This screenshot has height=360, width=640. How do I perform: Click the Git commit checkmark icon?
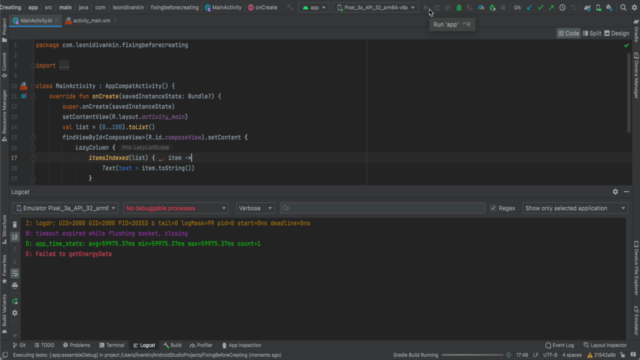pos(540,8)
